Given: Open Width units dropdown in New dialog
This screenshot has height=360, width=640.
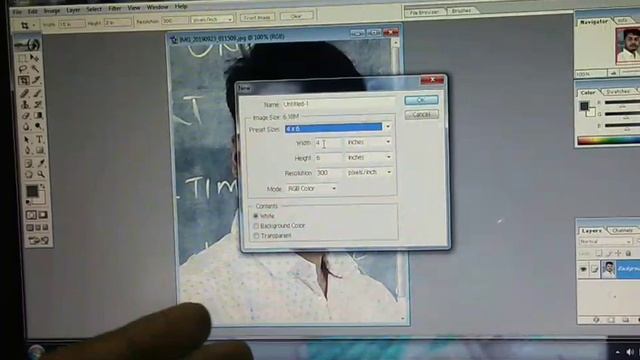Looking at the screenshot, I should [x=388, y=142].
